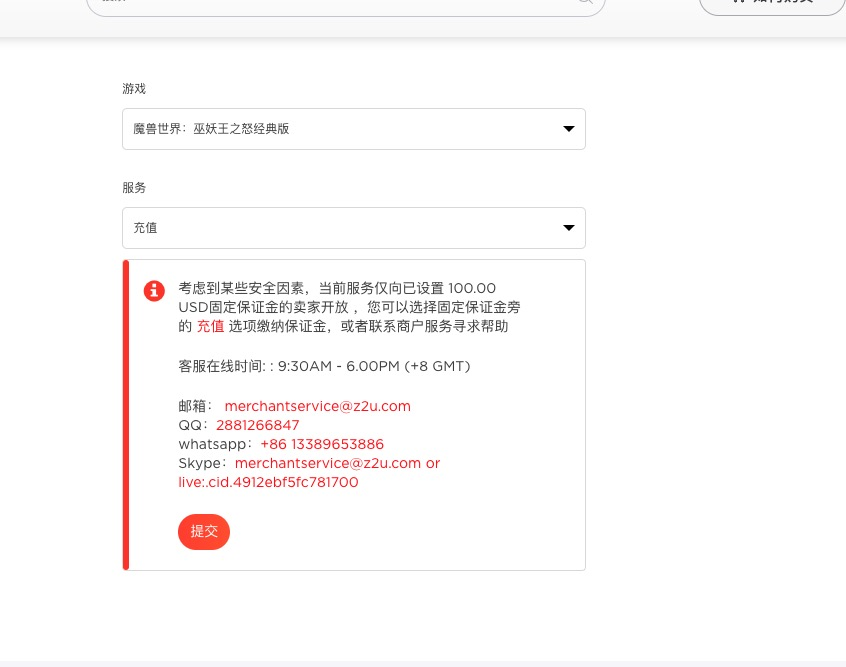Screen dimensions: 846x667
Task: Click the magnifier icon in the search bar
Action: pyautogui.click(x=585, y=2)
